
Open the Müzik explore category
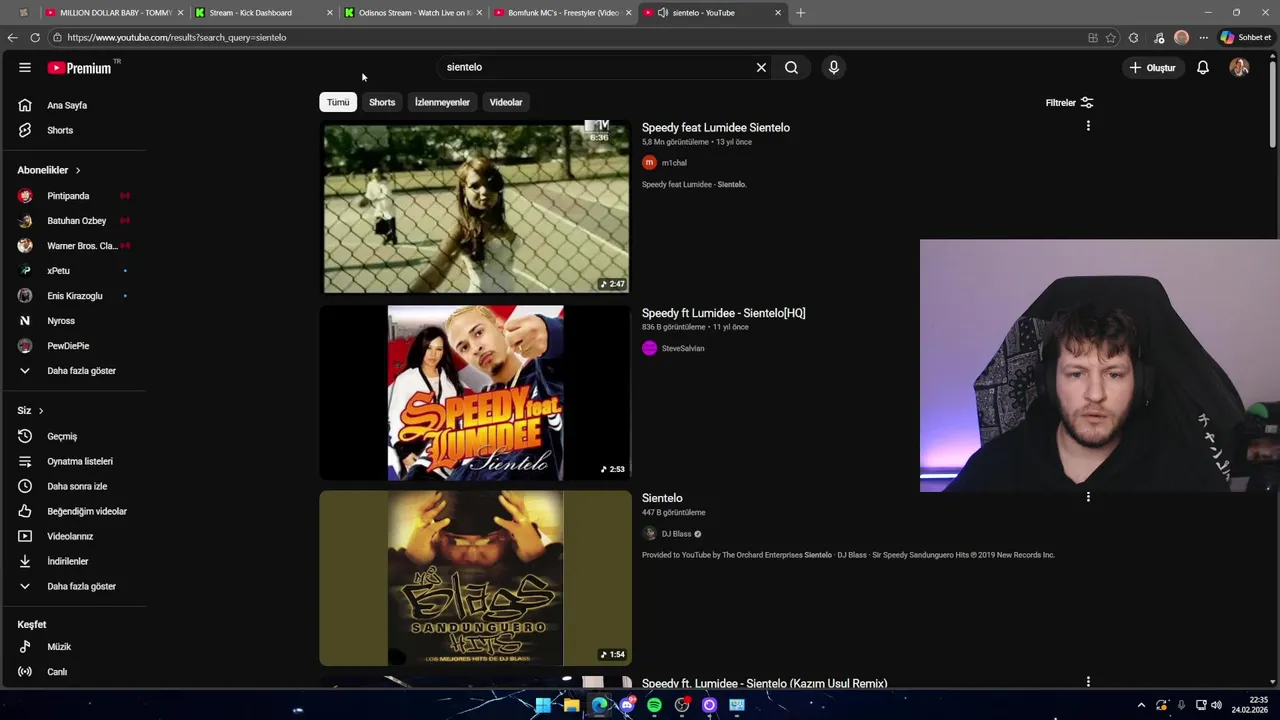[59, 647]
